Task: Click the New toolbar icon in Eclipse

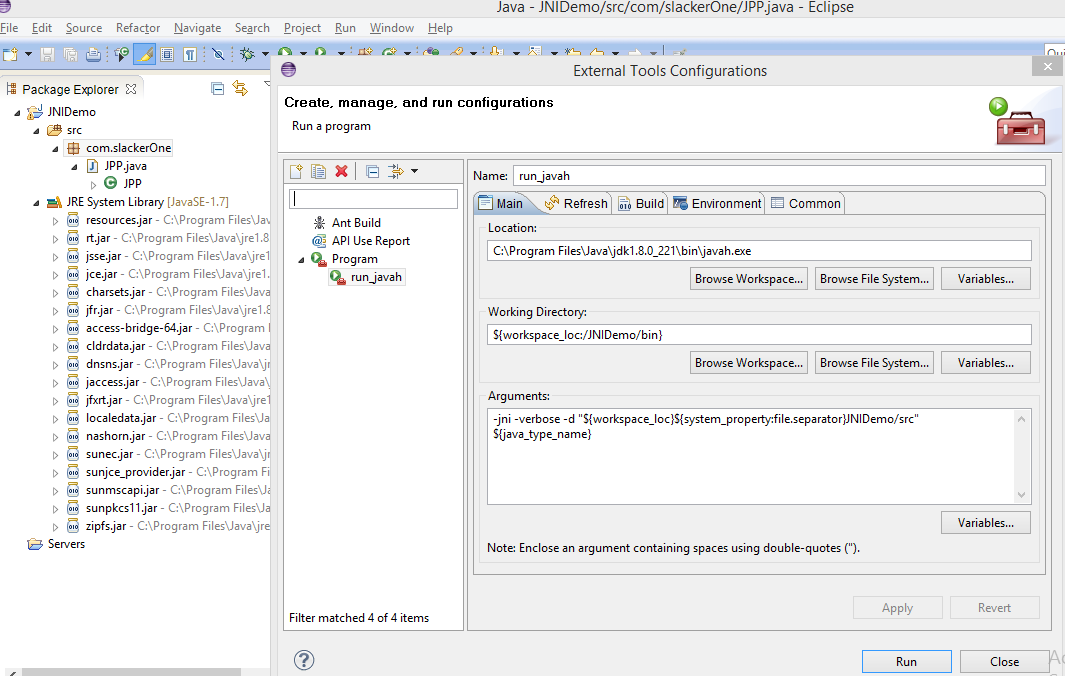Action: pyautogui.click(x=10, y=54)
